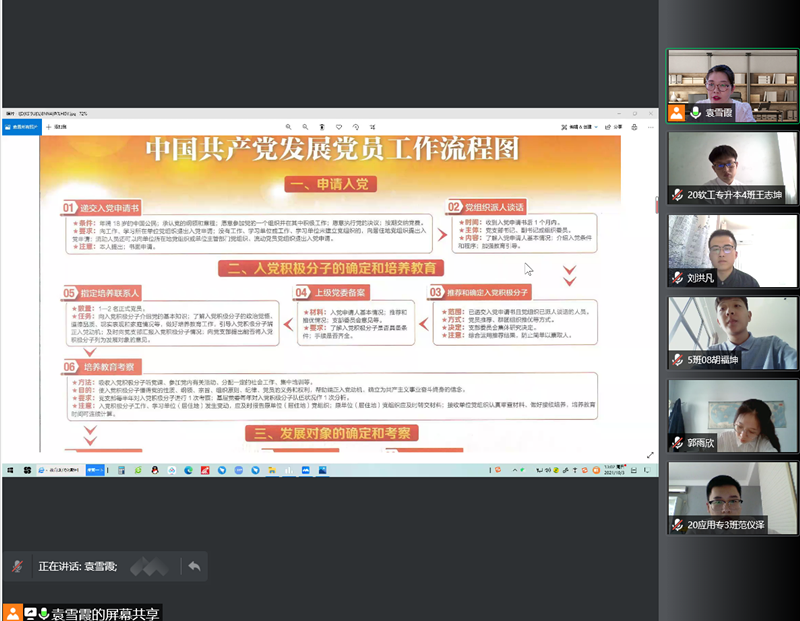Image resolution: width=800 pixels, height=621 pixels.
Task: Click the 01 递交入党申请书 step label
Action: (x=102, y=208)
